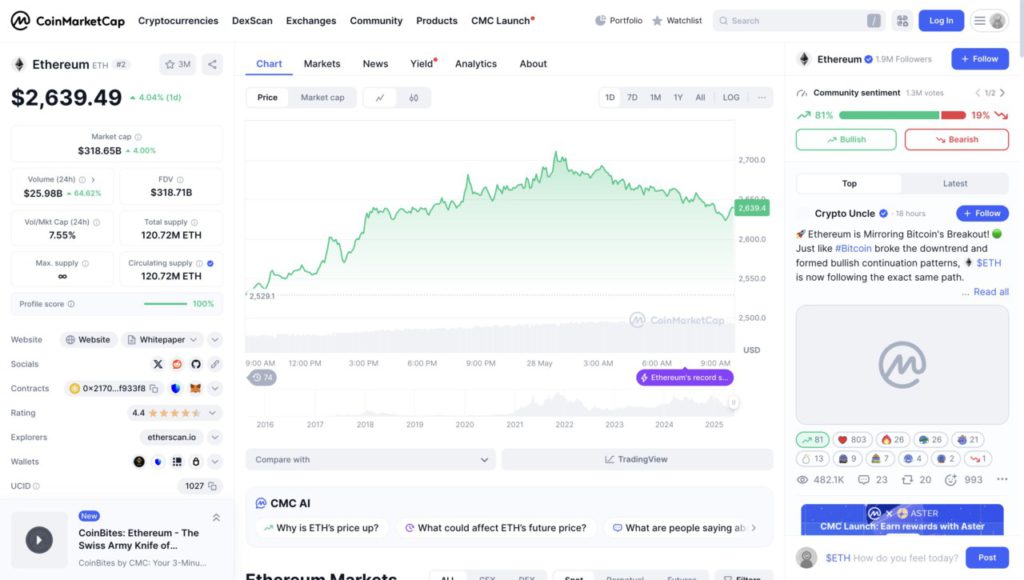Screen dimensions: 1024x580
Task: Toggle LOG scale on the chart
Action: [731, 98]
